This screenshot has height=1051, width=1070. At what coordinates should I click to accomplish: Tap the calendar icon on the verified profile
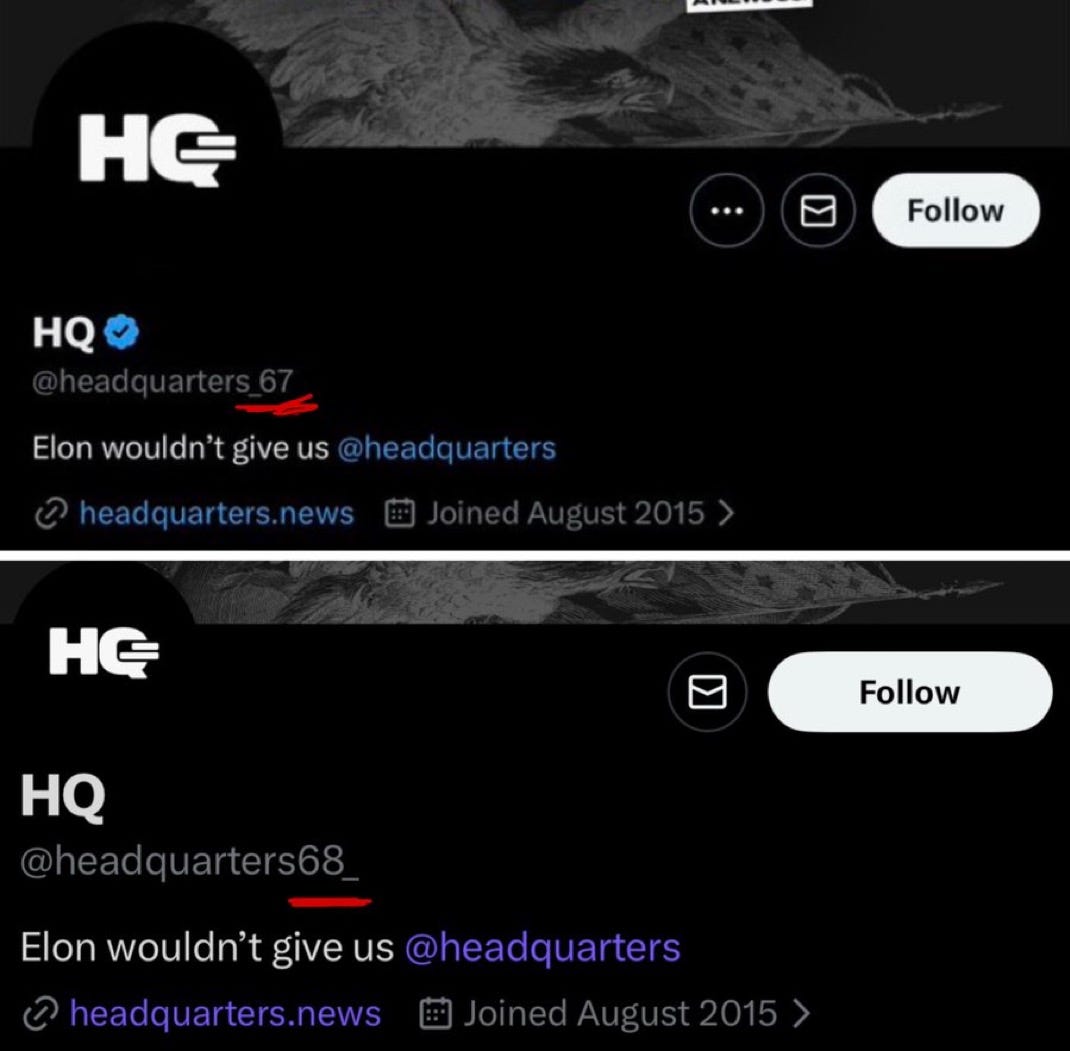399,513
